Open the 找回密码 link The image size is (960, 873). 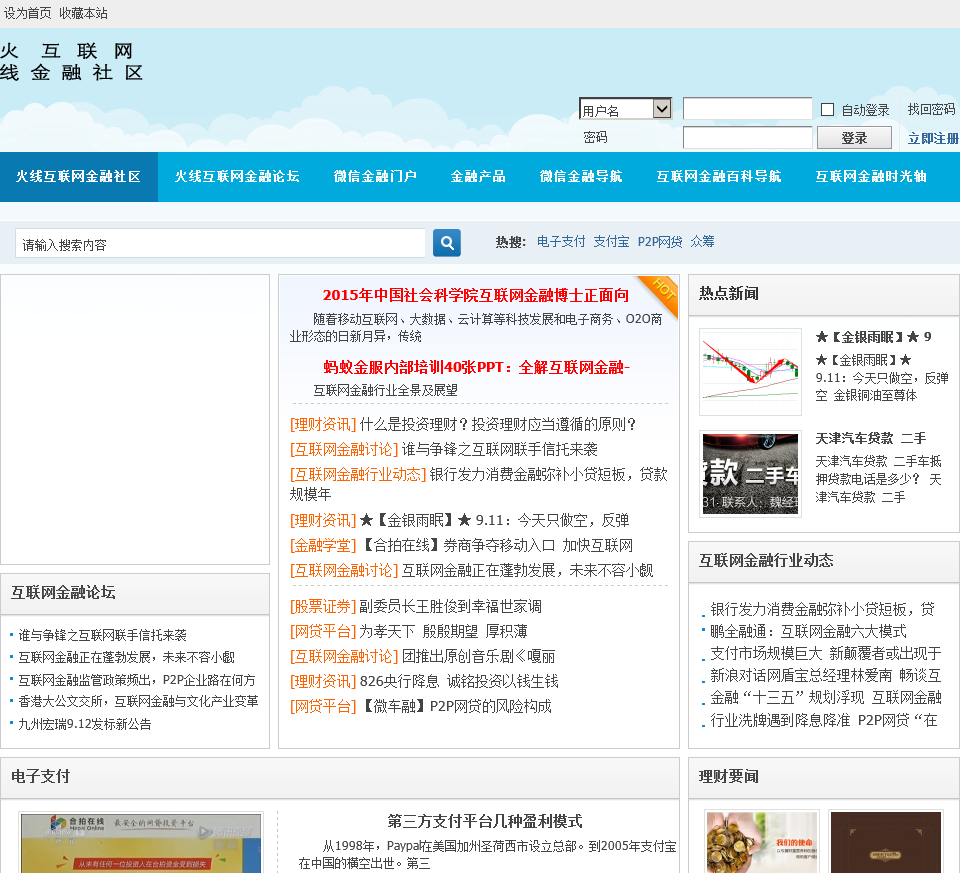coord(931,110)
